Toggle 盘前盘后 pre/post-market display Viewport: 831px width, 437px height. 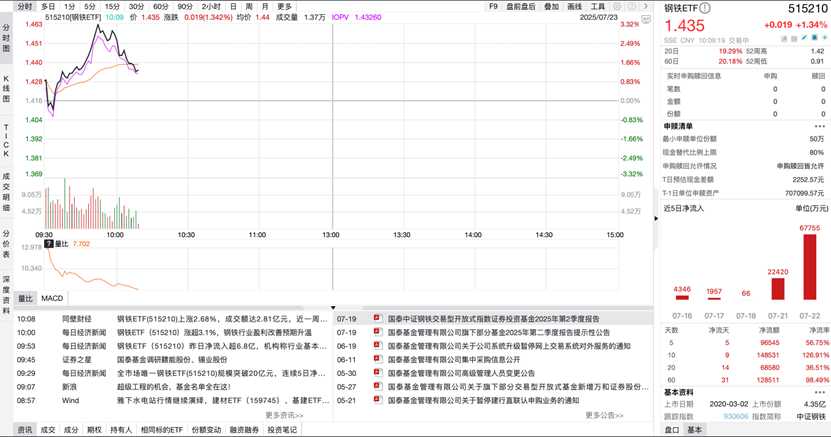click(x=521, y=6)
